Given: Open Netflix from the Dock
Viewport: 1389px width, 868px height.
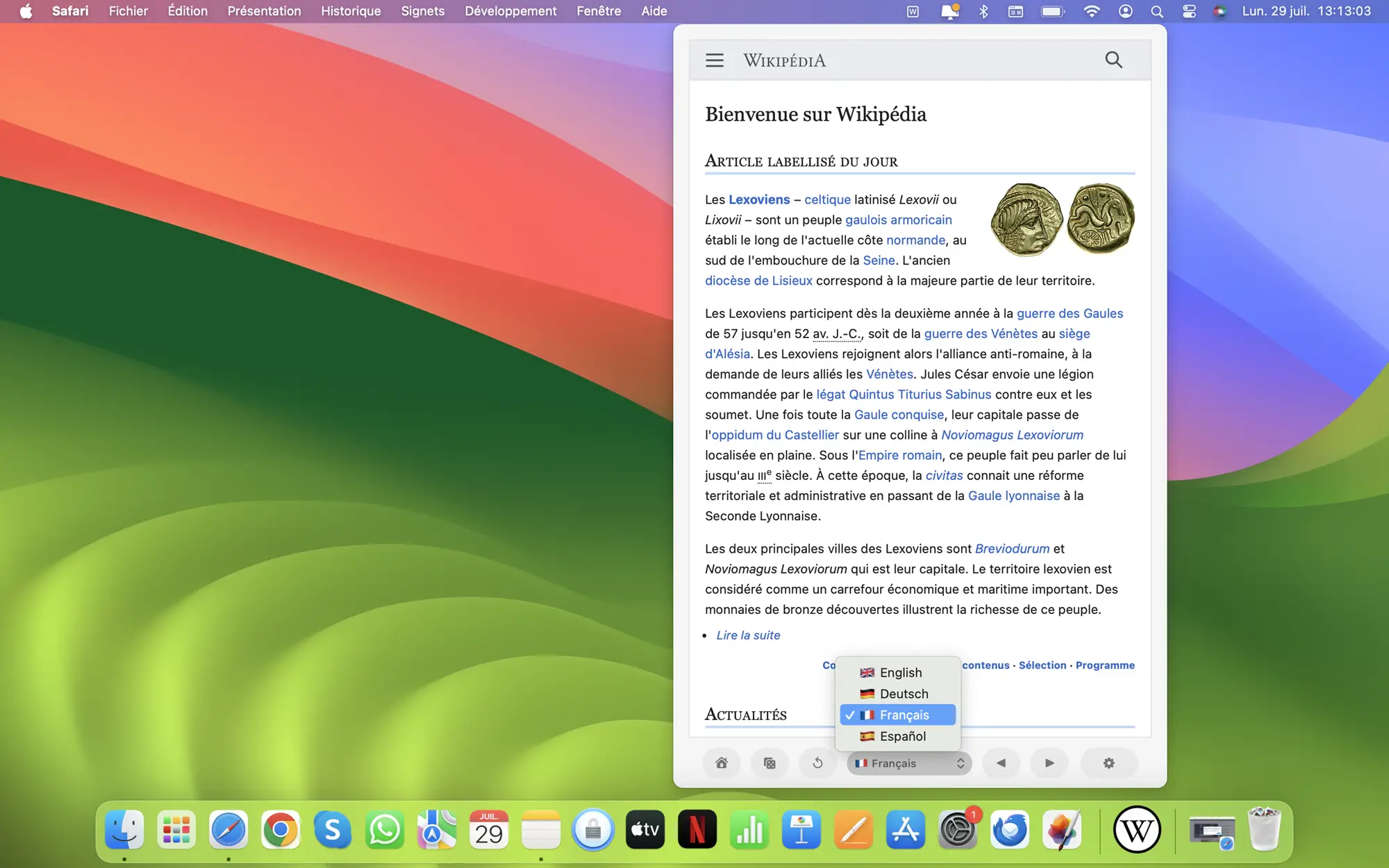Looking at the screenshot, I should click(697, 830).
